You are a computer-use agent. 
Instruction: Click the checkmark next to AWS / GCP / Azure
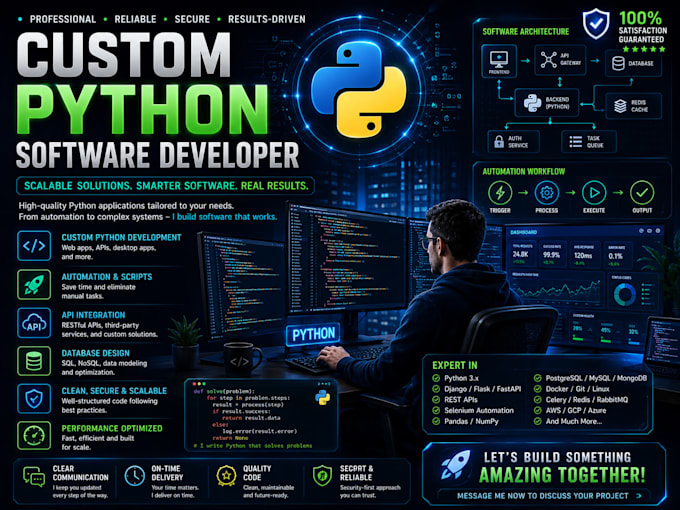[538, 411]
